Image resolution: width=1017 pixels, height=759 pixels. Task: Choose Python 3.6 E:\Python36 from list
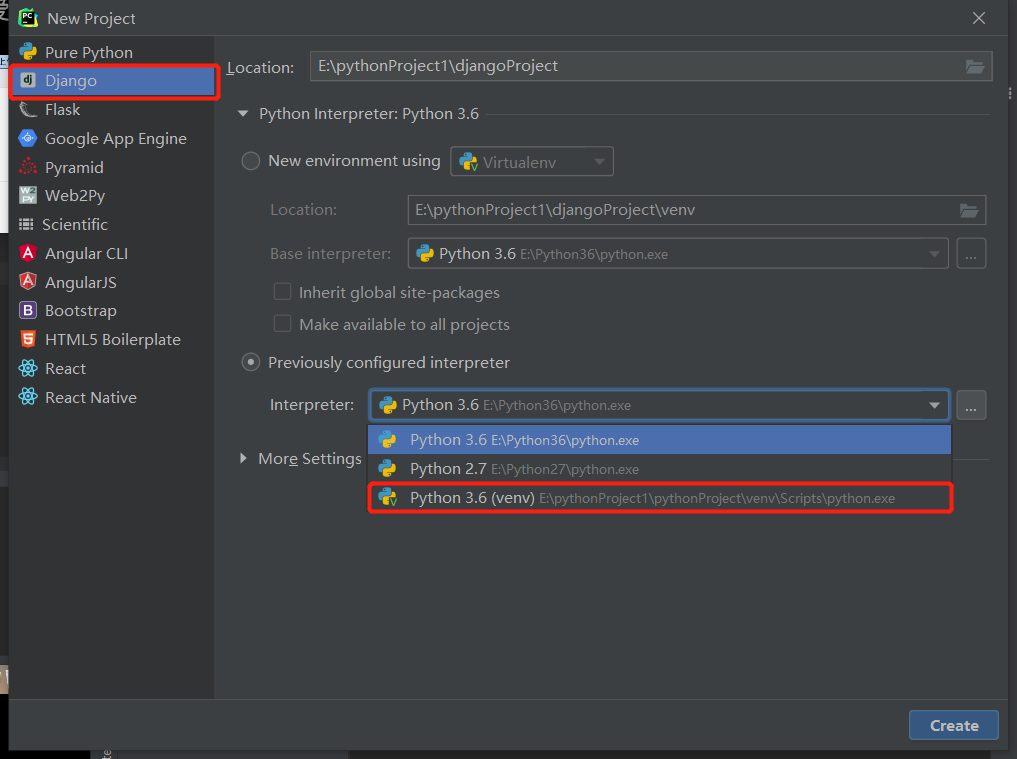click(659, 440)
